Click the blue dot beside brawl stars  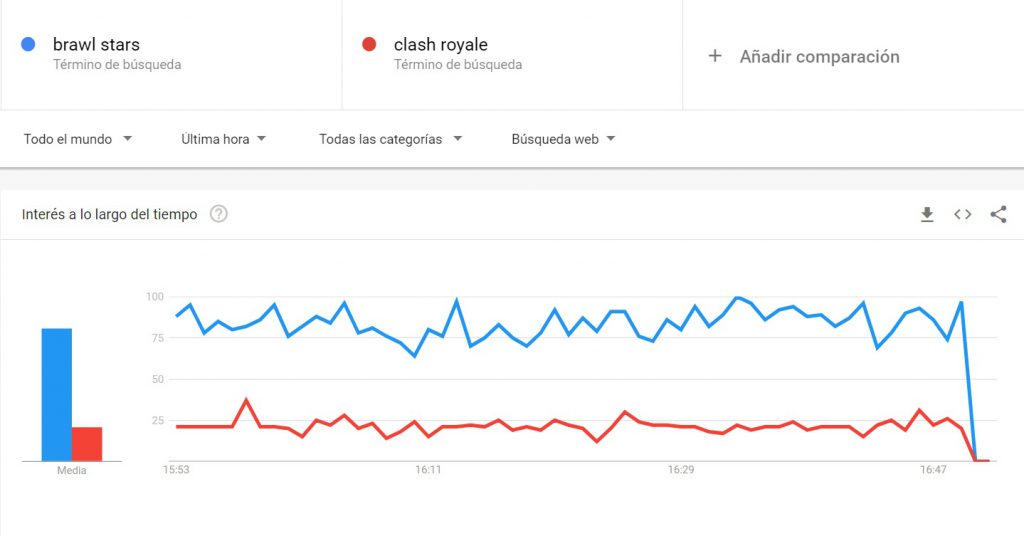click(29, 44)
